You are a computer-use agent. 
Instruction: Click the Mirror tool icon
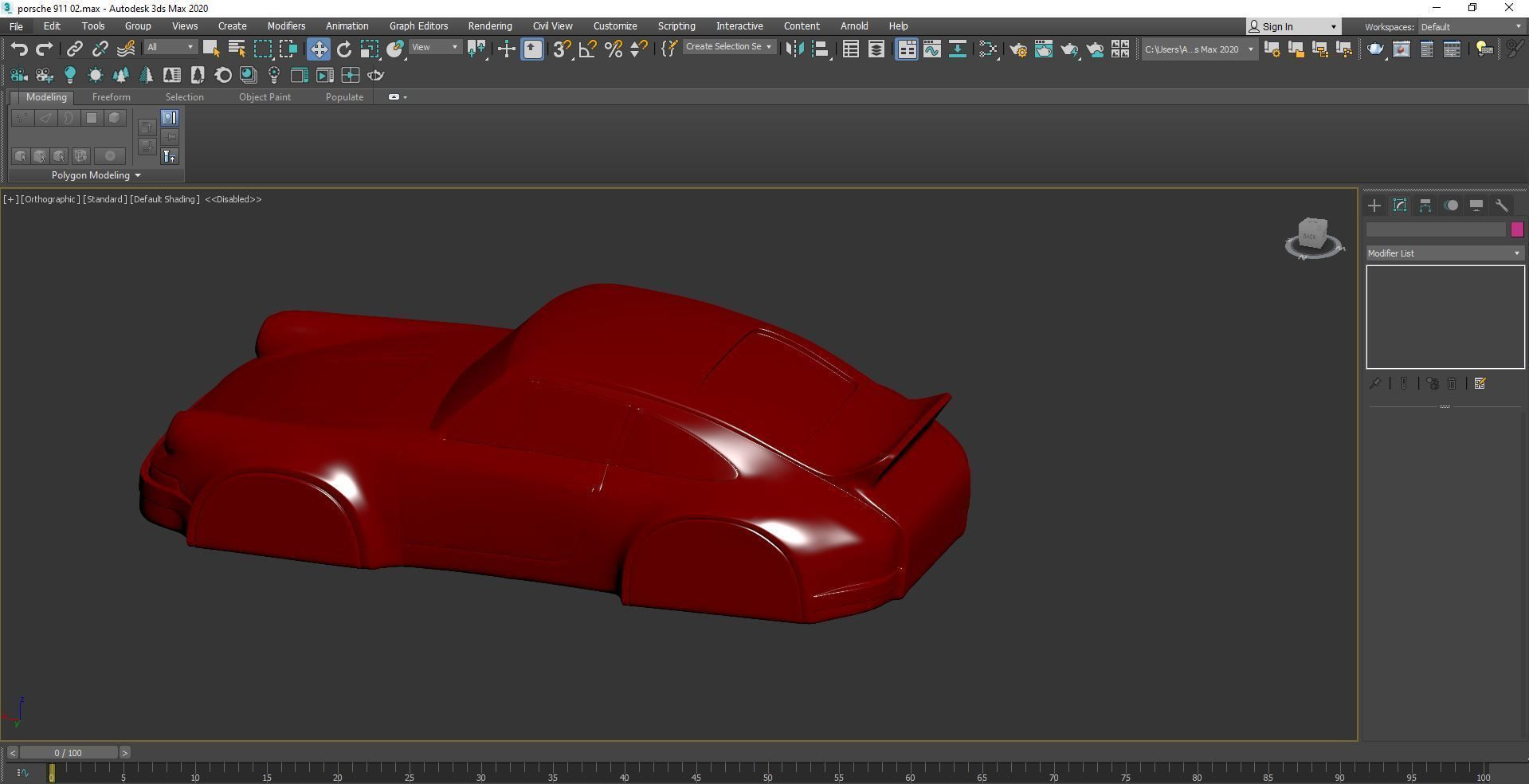click(794, 49)
